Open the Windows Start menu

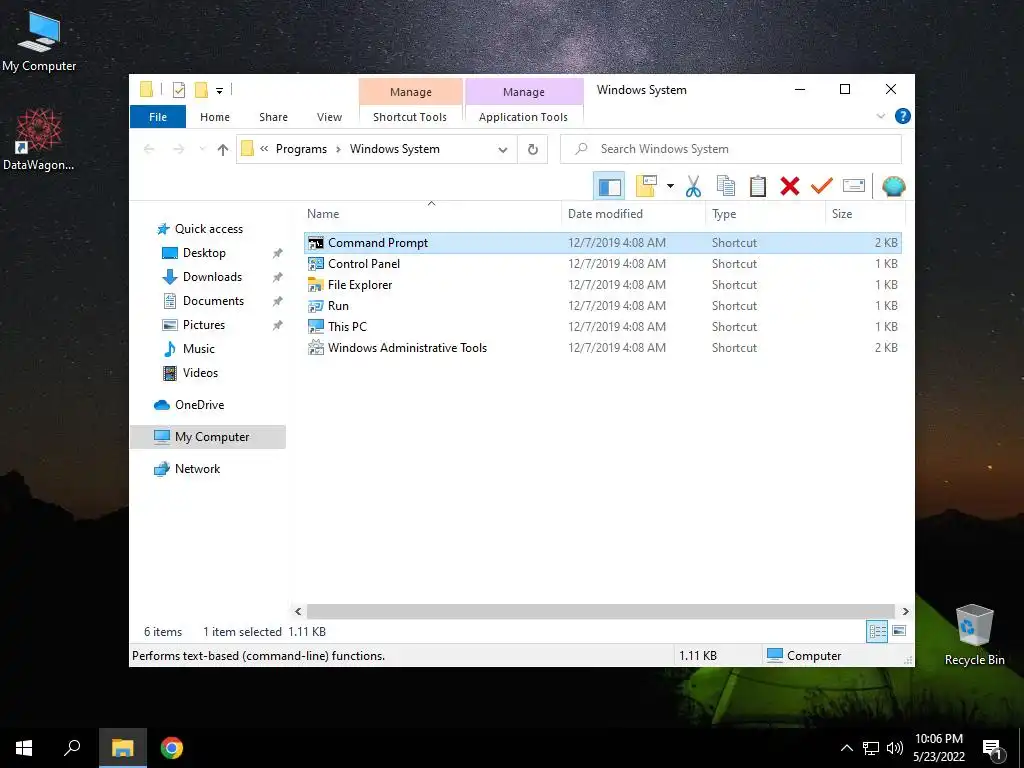click(24, 748)
